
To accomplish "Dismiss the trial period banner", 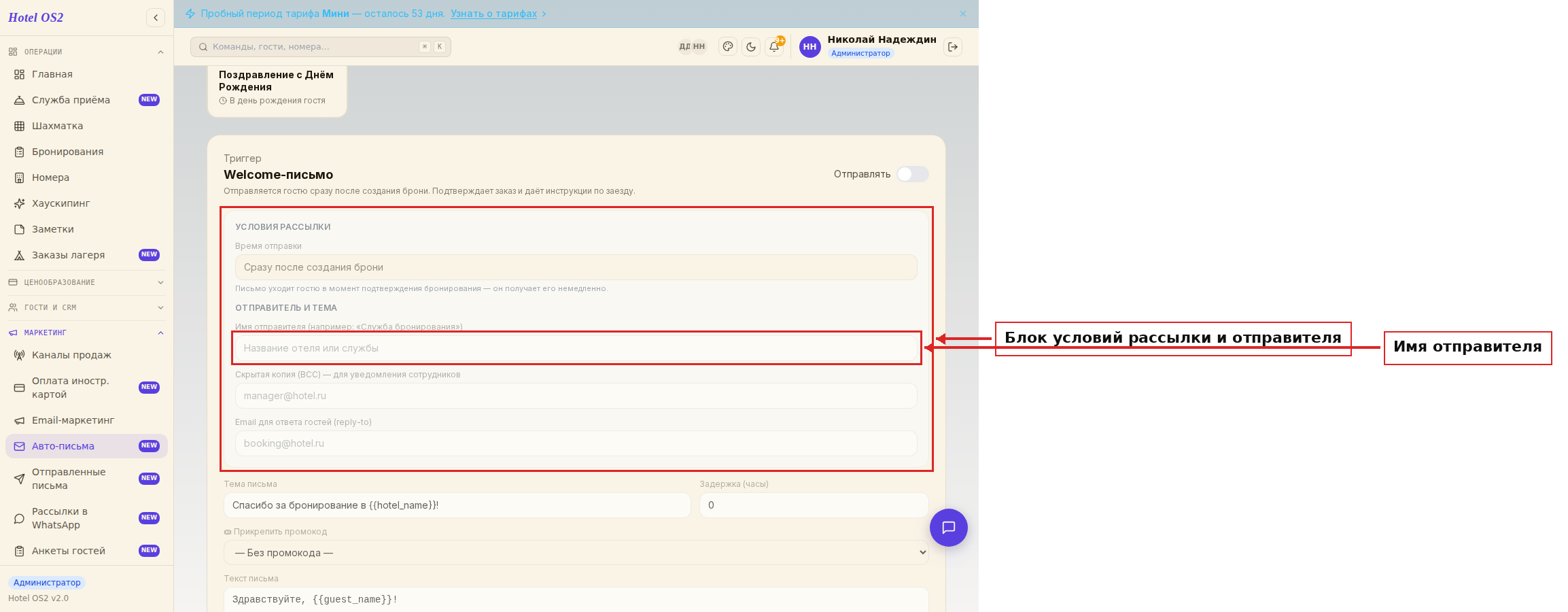I will [963, 14].
